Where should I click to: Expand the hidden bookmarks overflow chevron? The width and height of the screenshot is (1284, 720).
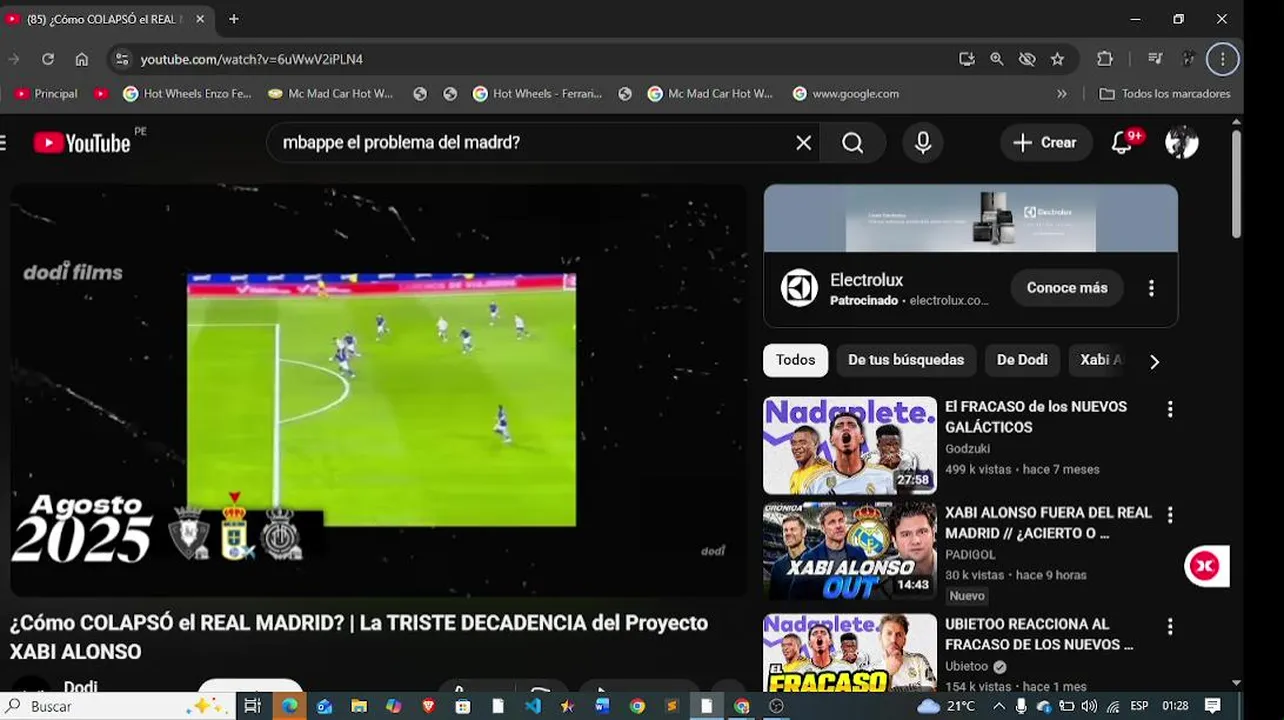tap(1061, 94)
